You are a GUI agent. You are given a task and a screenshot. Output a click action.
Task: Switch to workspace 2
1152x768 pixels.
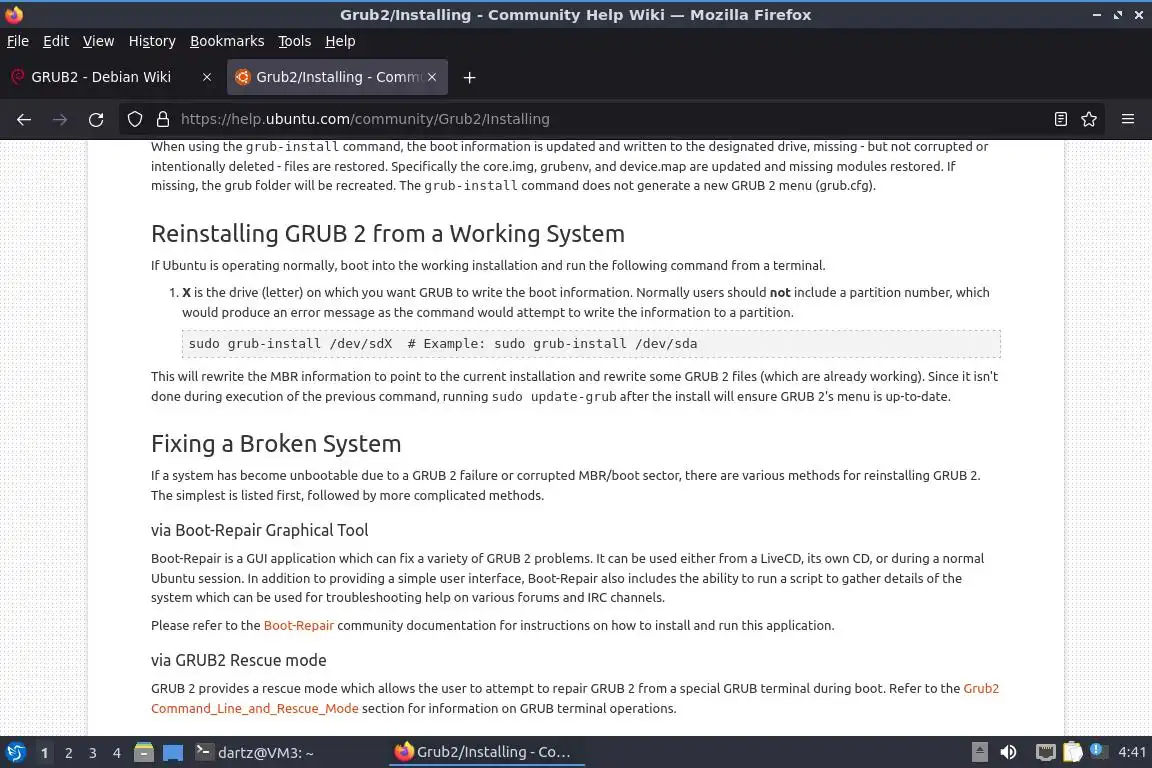pos(68,753)
